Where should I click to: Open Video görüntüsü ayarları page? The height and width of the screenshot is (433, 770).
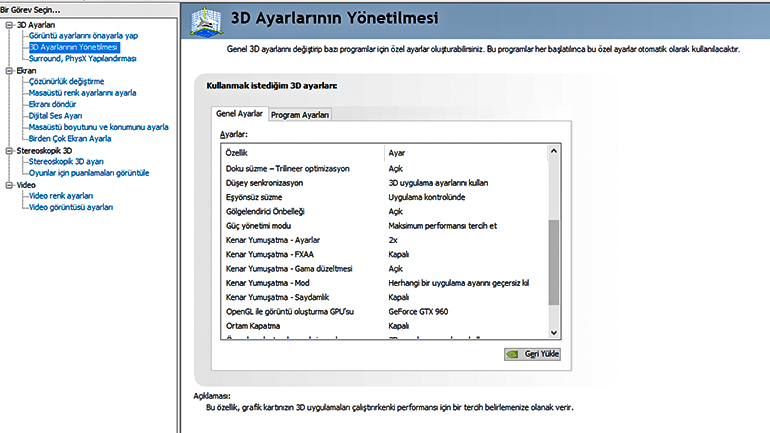click(x=71, y=207)
